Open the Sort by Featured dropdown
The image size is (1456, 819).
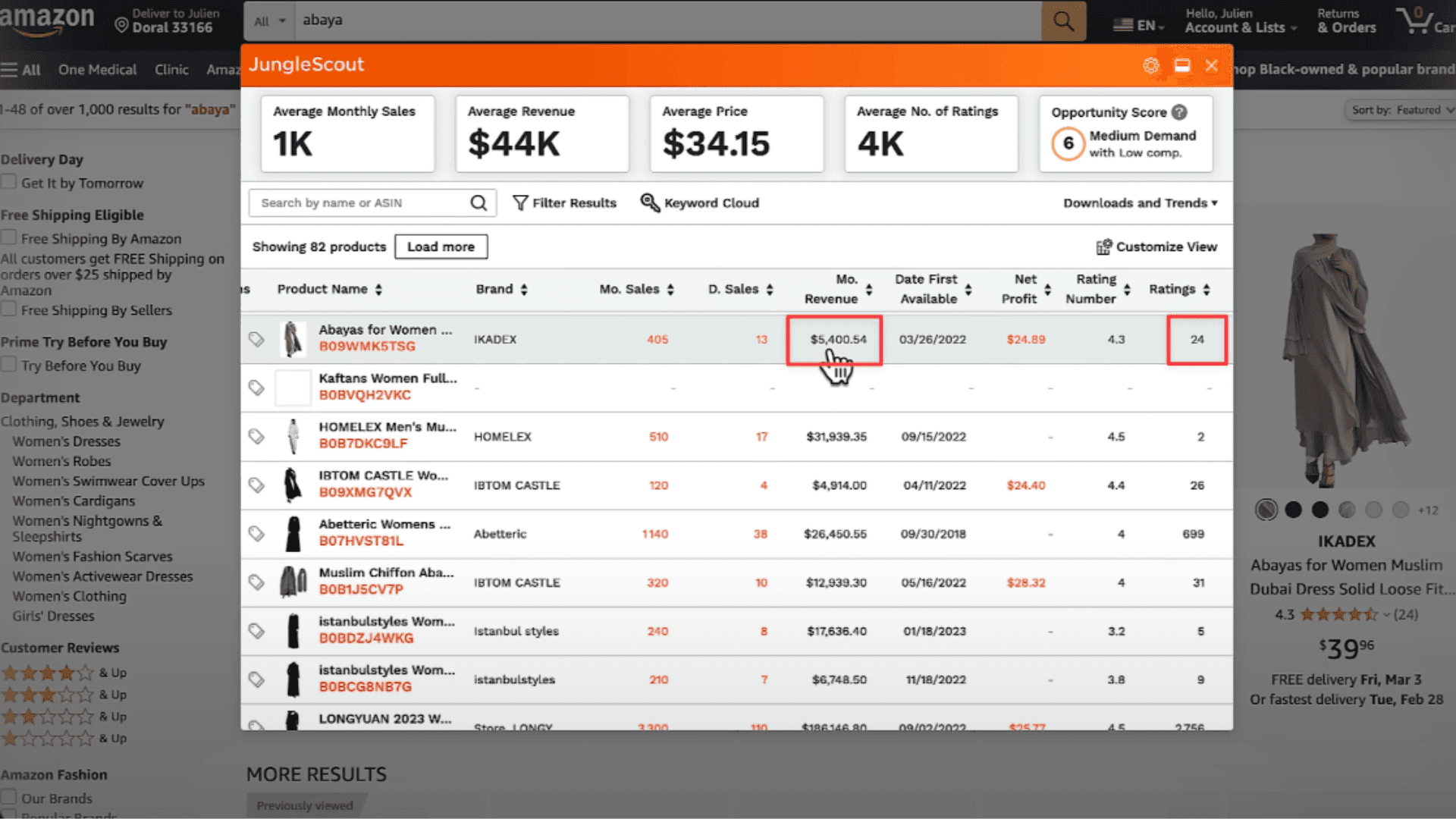[1401, 110]
